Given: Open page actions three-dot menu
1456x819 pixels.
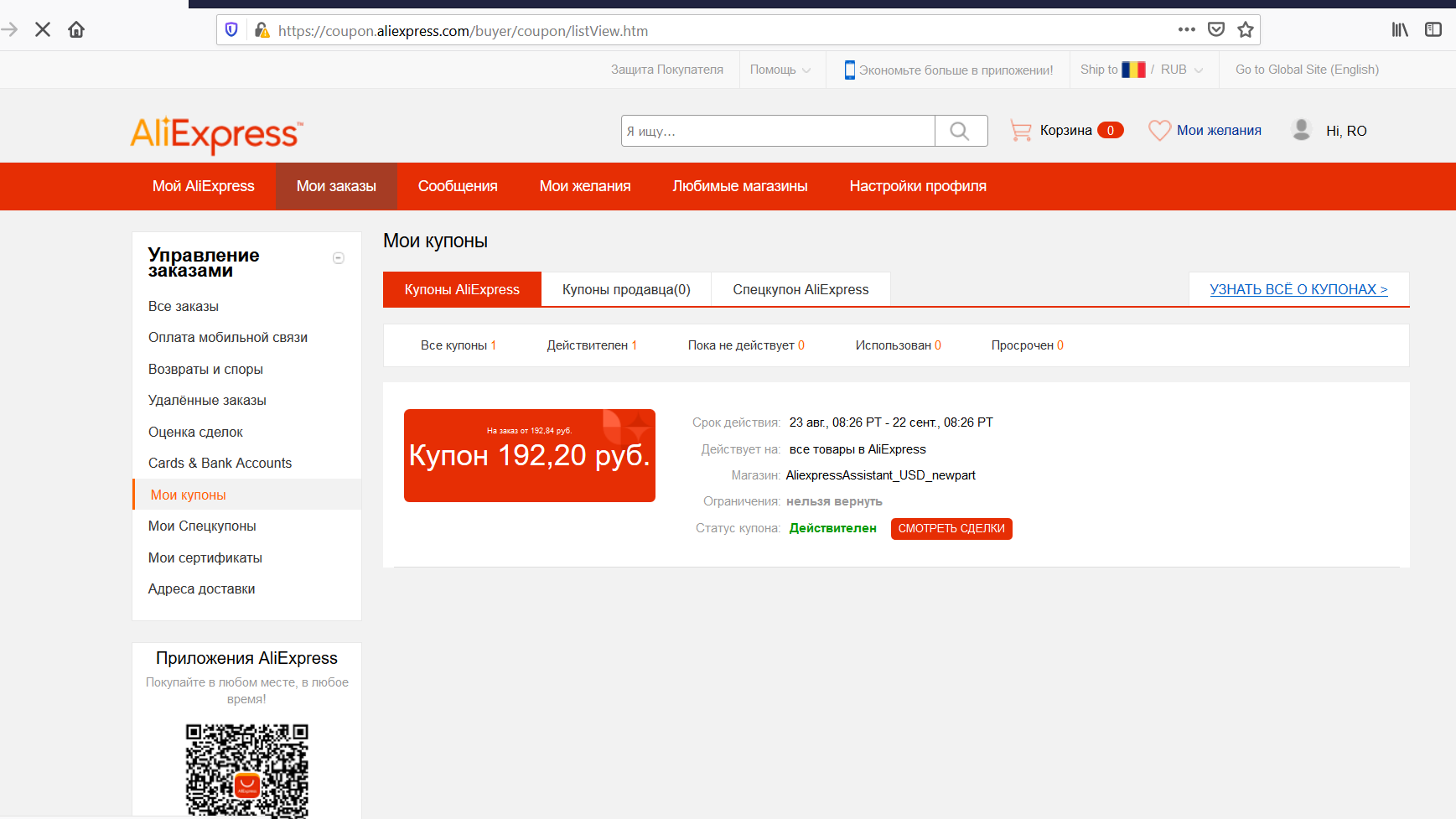Looking at the screenshot, I should coord(1186,30).
